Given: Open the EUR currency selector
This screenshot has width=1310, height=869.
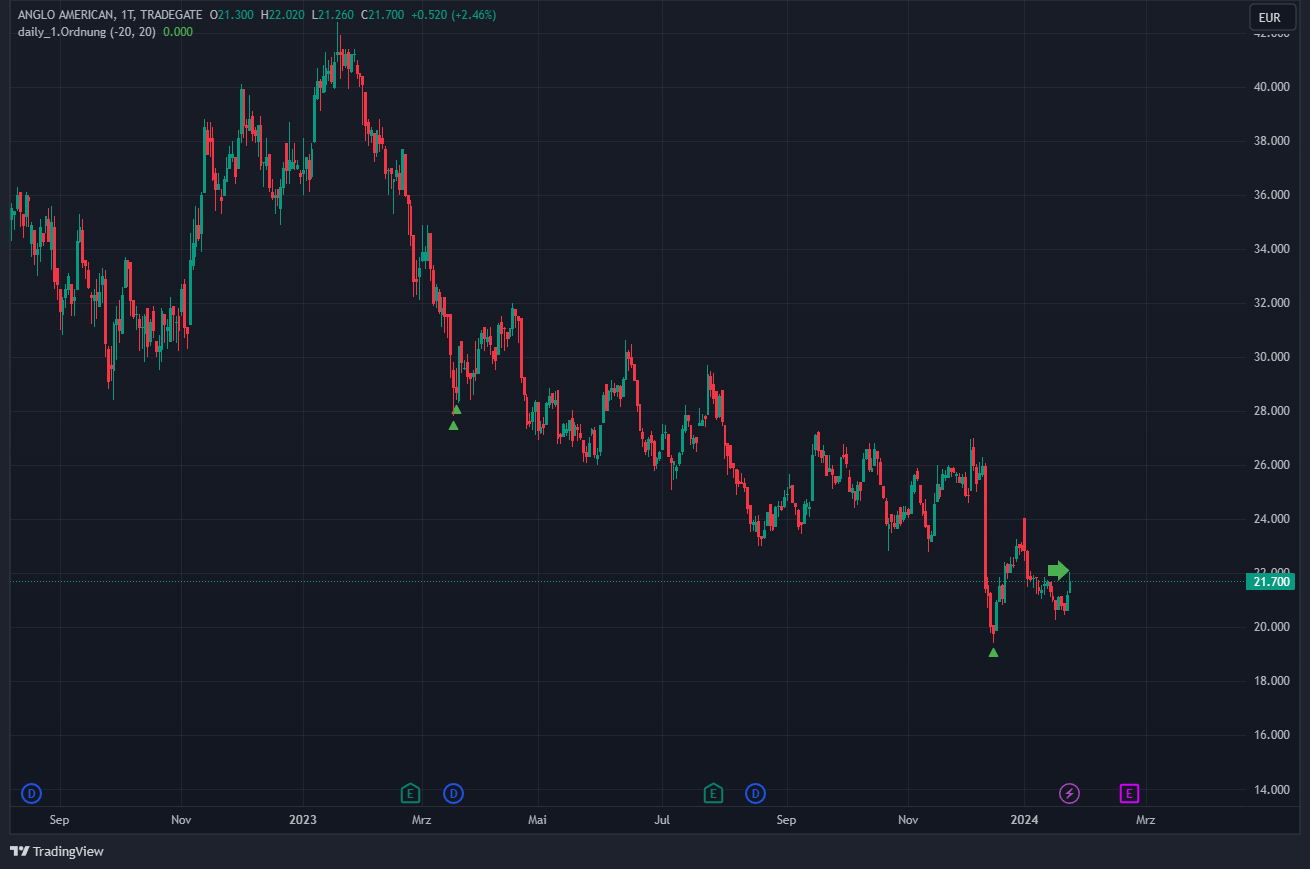Looking at the screenshot, I should 1270,17.
